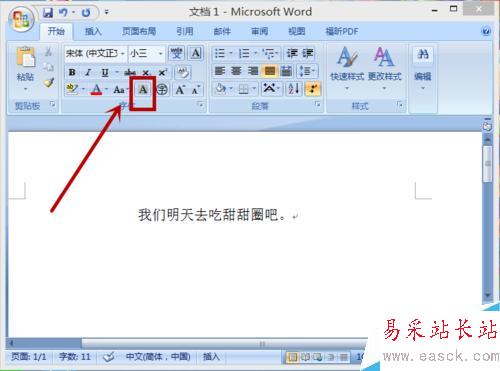Toggle show/hide paragraph marks

pos(313,89)
